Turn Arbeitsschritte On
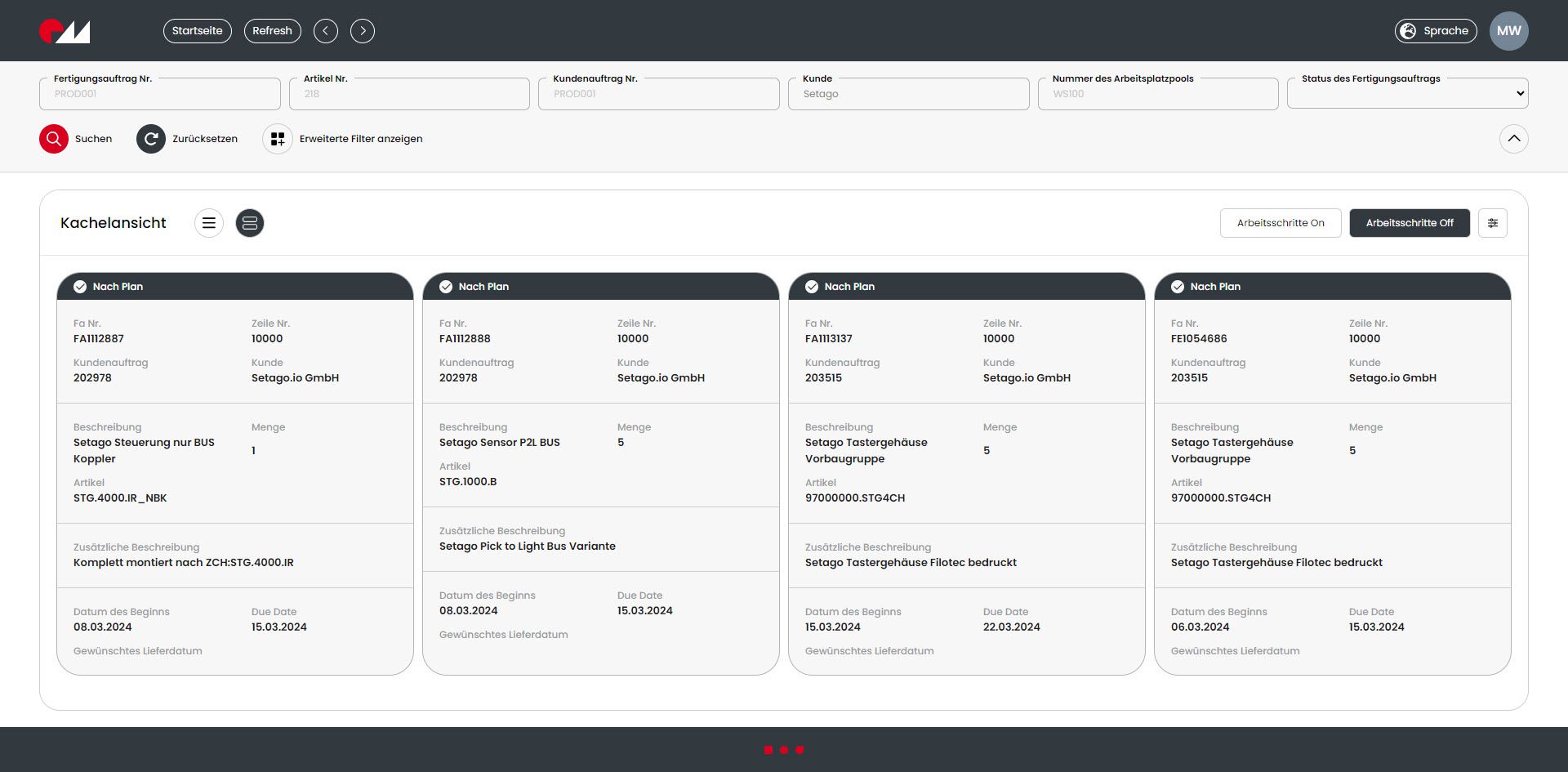 tap(1281, 223)
